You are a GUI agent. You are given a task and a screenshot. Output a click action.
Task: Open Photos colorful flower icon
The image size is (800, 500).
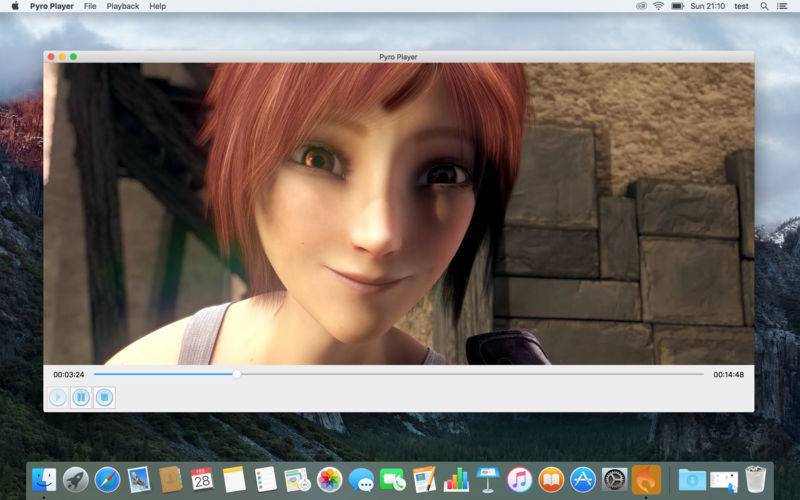coord(330,480)
